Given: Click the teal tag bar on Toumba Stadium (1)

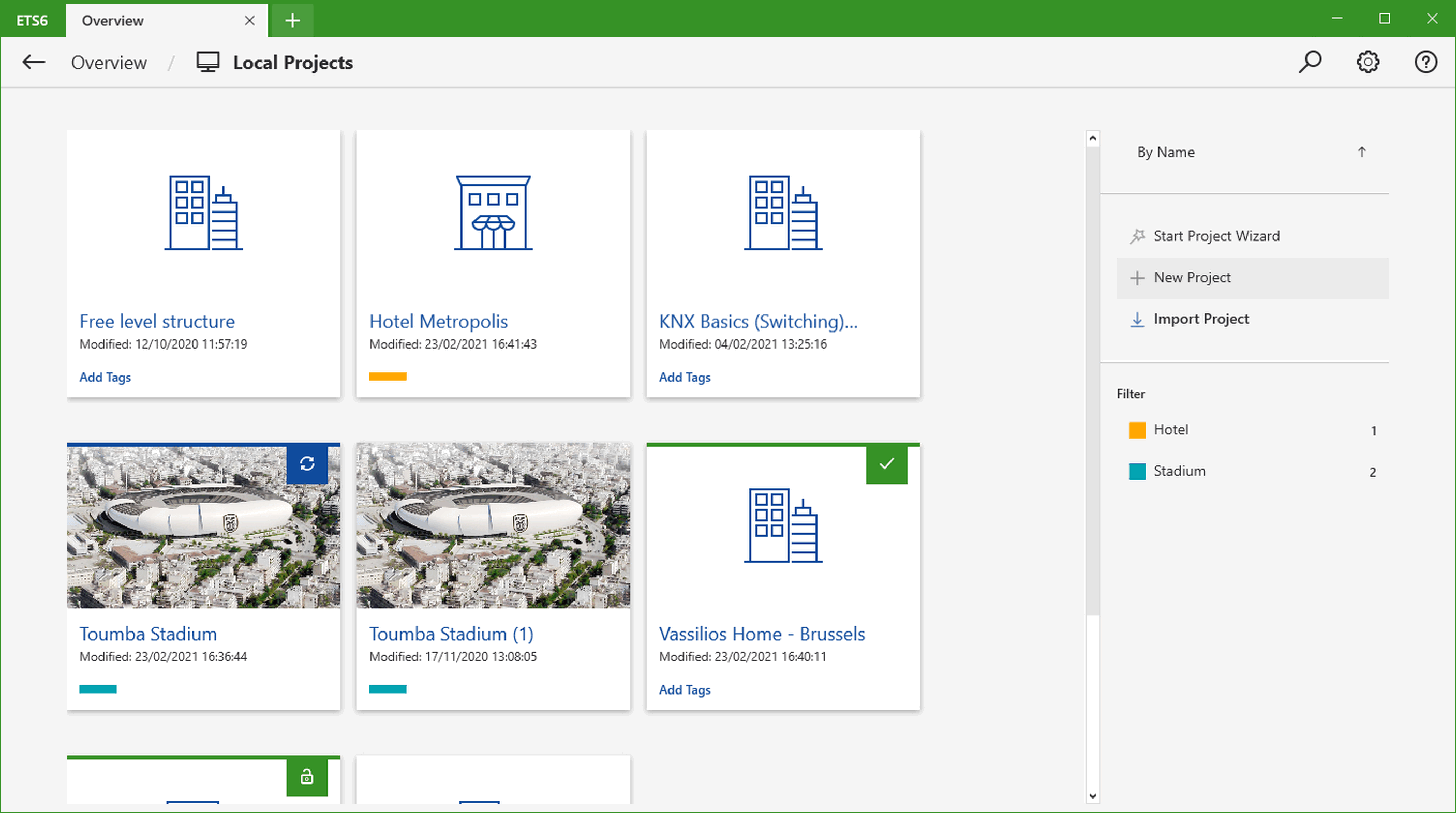Looking at the screenshot, I should (x=388, y=689).
